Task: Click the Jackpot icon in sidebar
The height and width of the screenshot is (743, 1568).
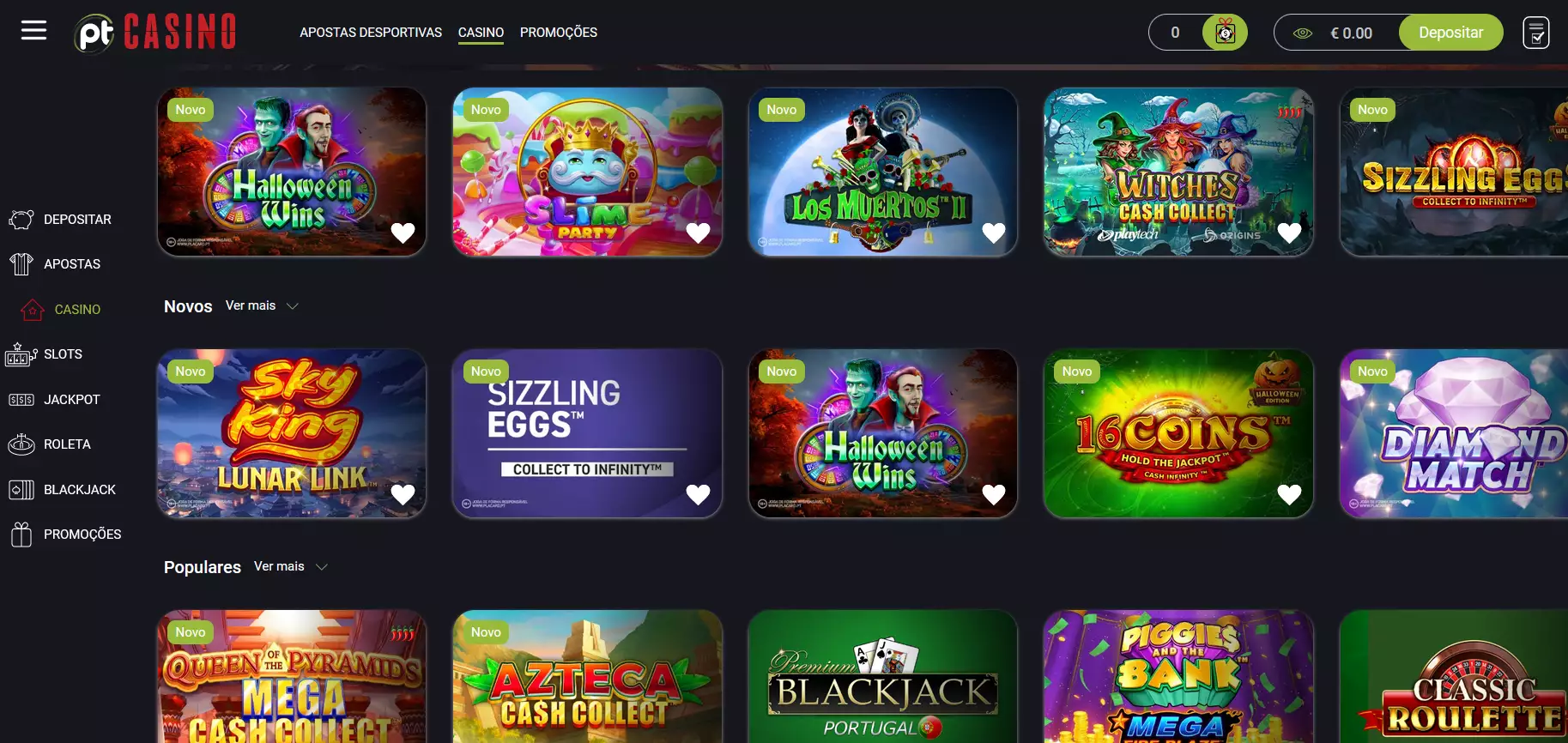Action: (21, 400)
